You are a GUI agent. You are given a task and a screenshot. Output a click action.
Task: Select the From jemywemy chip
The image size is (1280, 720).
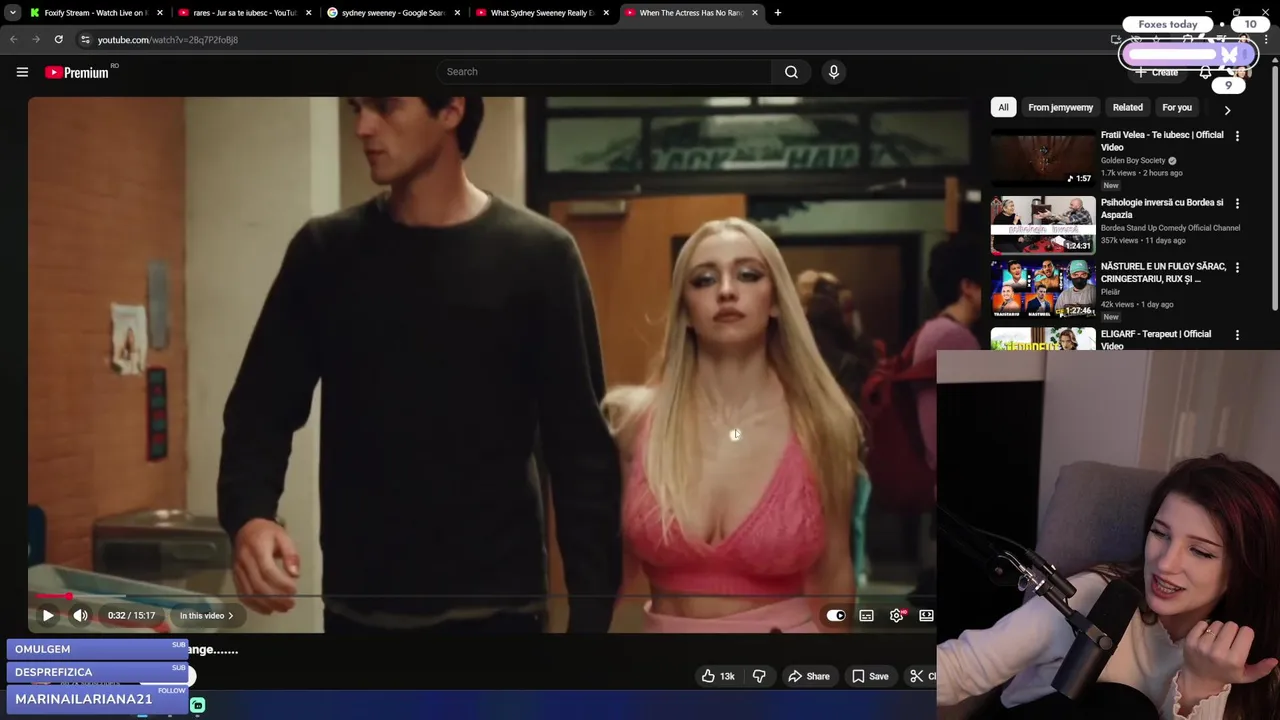pos(1061,107)
